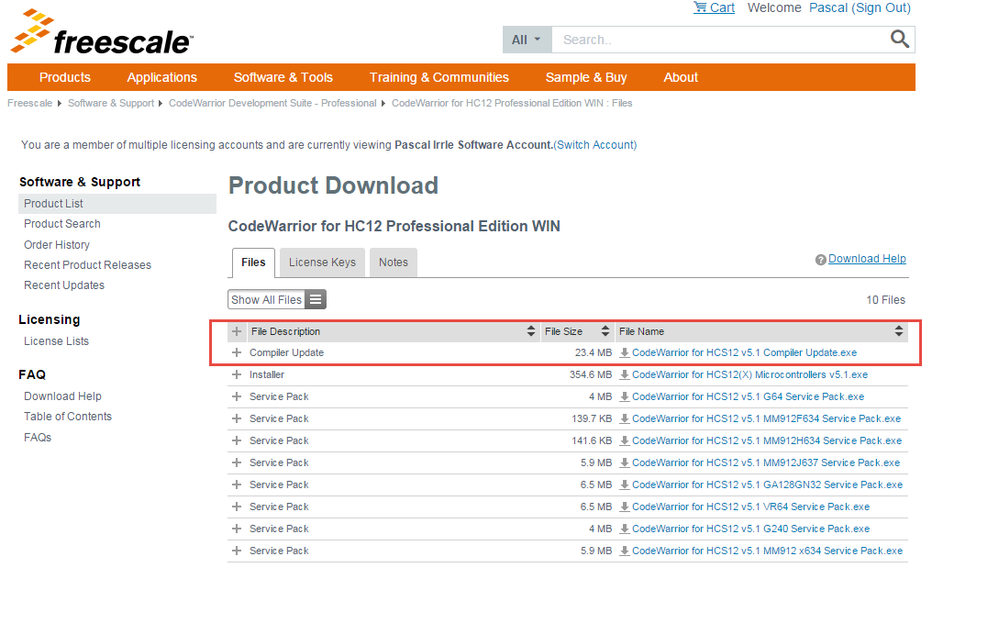Click the Pascal (Sign Out) link
The width and height of the screenshot is (999, 636).
click(x=859, y=8)
